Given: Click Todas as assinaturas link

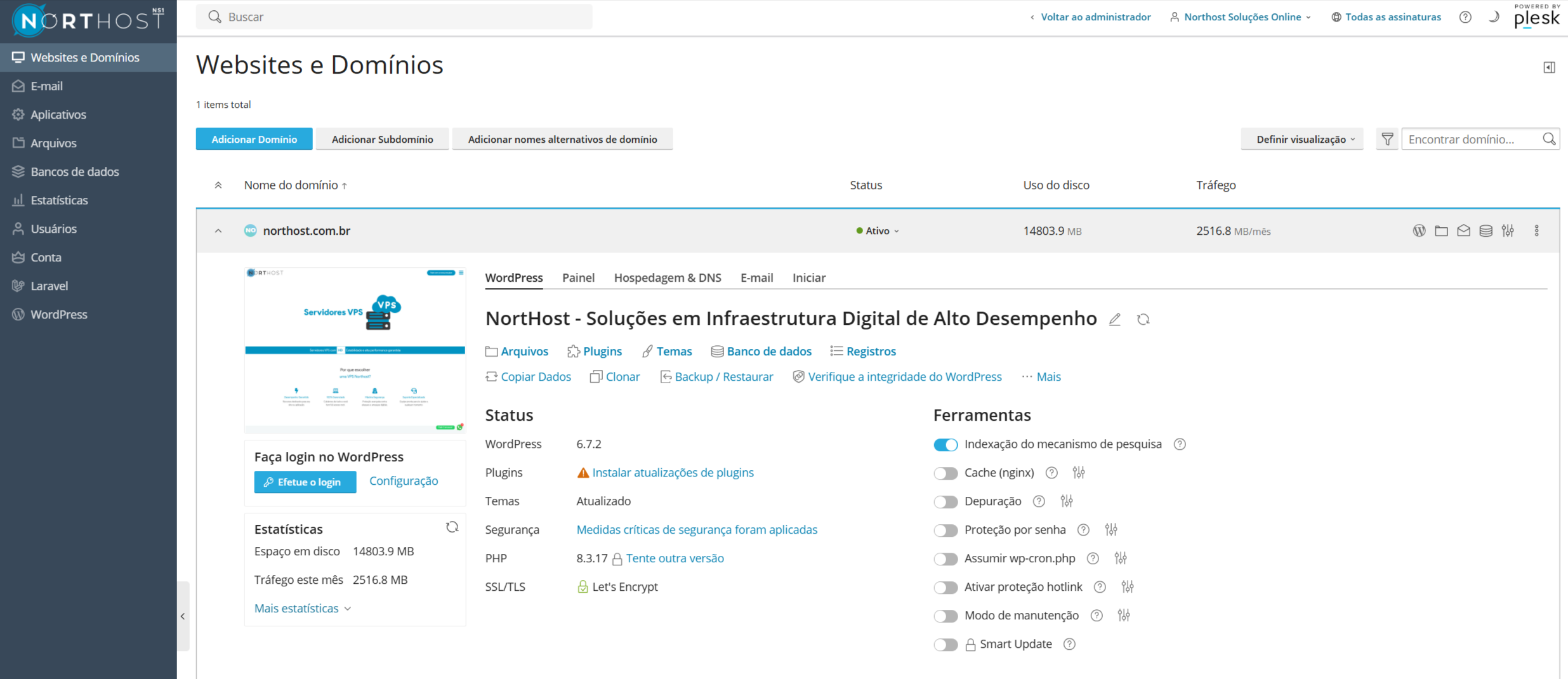Looking at the screenshot, I should coord(1387,17).
